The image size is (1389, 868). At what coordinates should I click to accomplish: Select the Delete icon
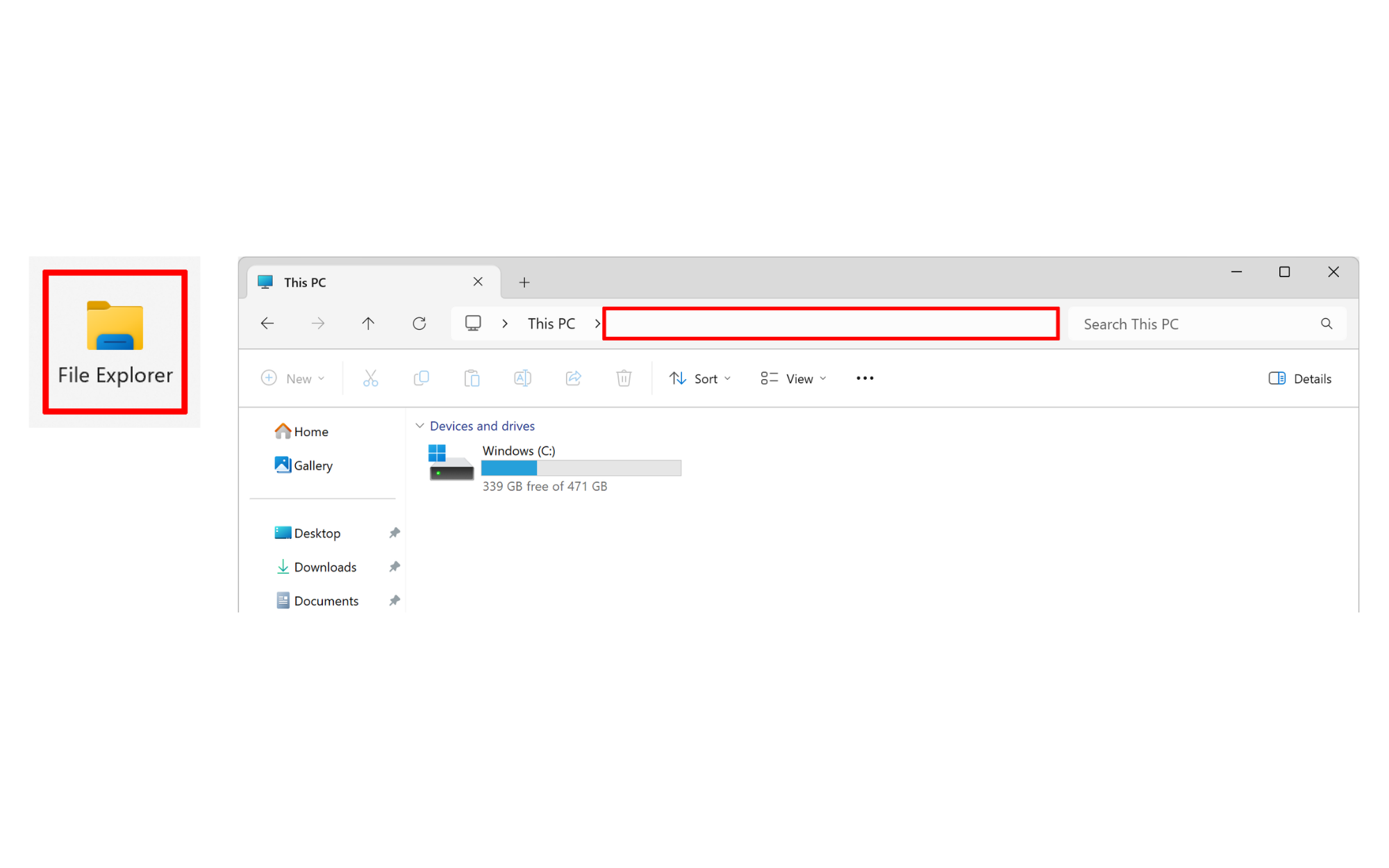pos(624,378)
